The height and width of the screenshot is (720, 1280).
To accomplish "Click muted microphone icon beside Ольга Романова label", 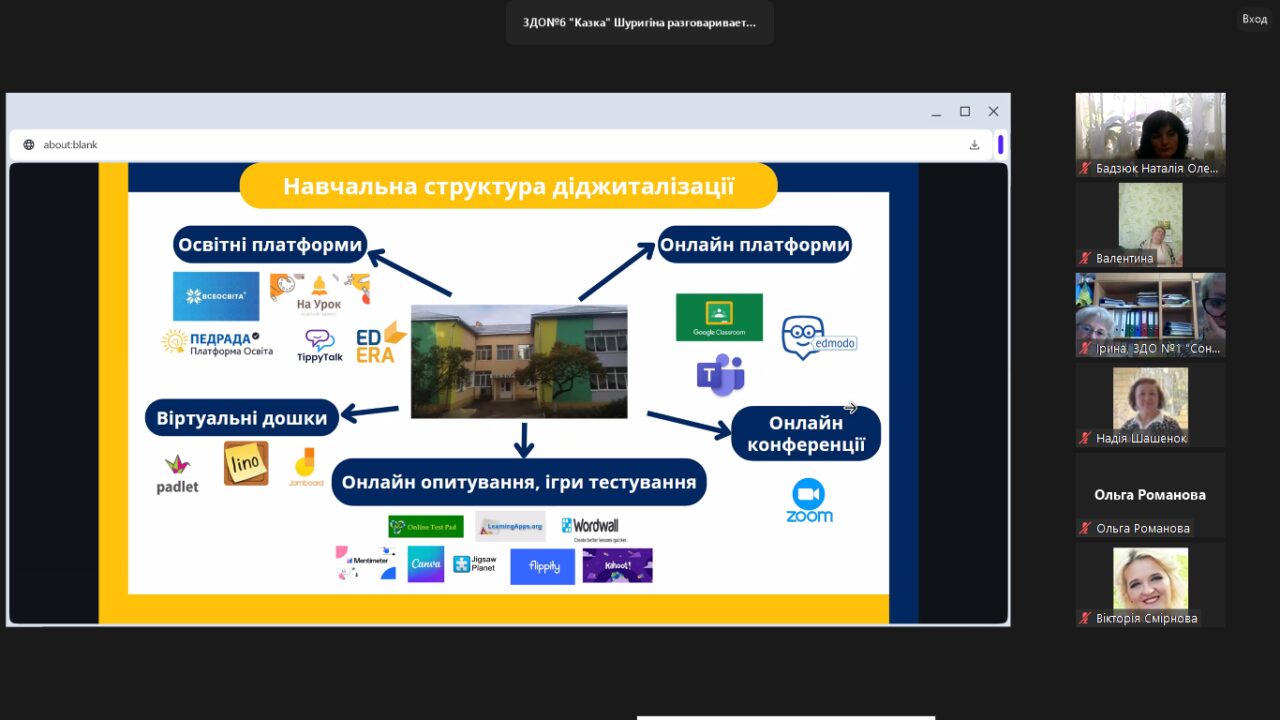I will coord(1085,528).
